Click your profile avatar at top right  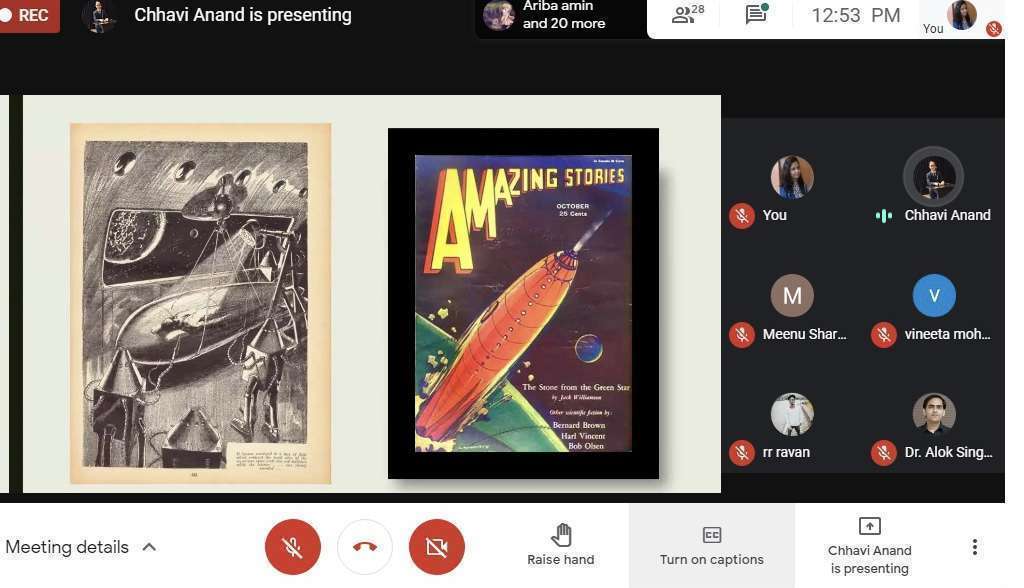click(x=962, y=14)
